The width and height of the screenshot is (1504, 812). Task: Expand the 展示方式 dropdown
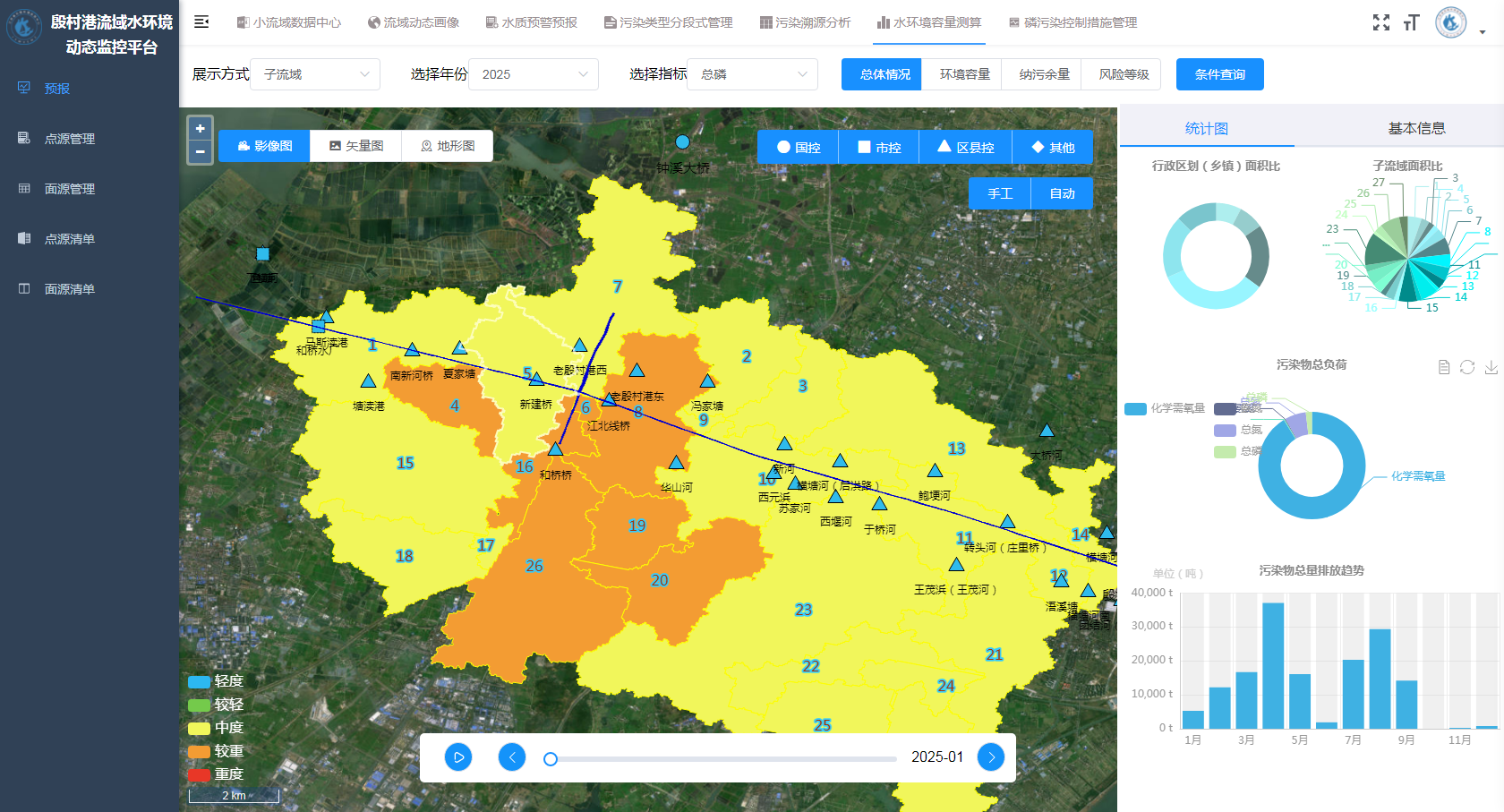click(x=315, y=74)
